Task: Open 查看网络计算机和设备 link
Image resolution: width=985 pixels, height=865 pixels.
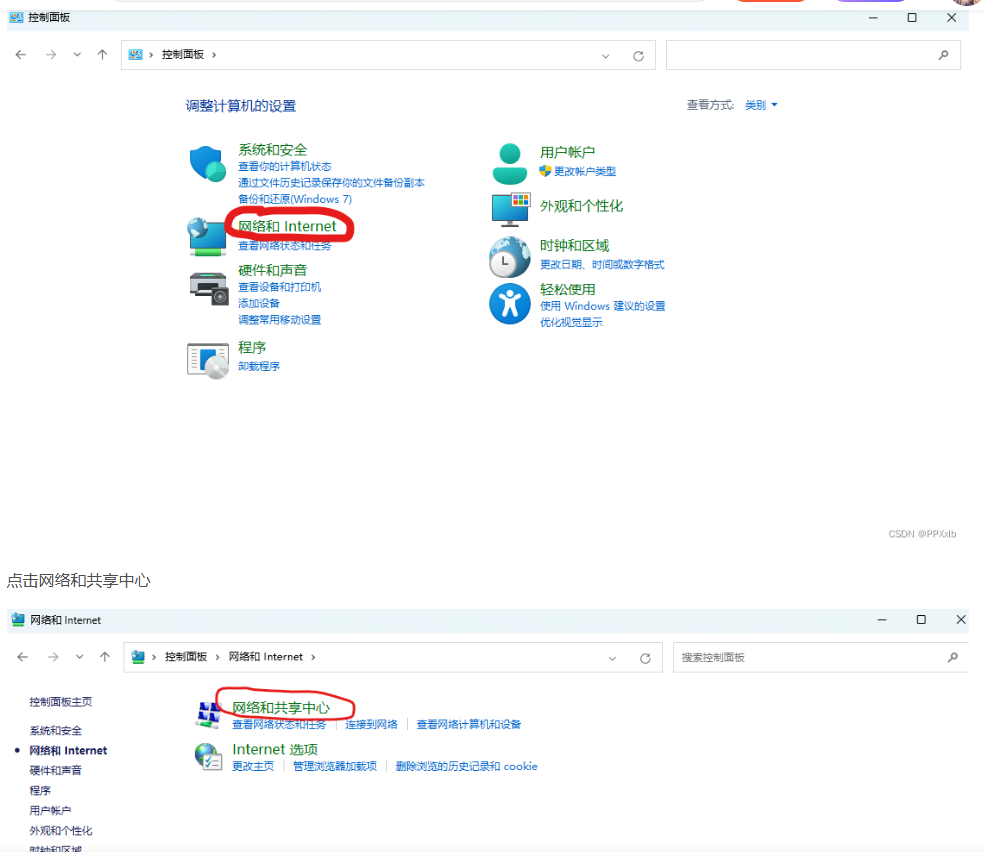Action: (x=469, y=724)
